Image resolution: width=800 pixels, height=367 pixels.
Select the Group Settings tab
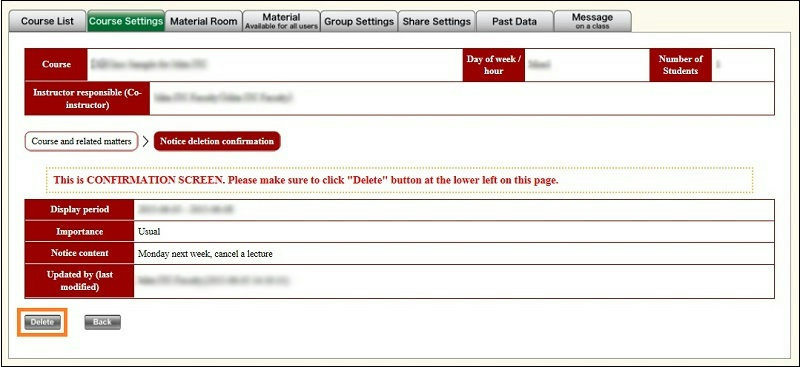[x=359, y=21]
